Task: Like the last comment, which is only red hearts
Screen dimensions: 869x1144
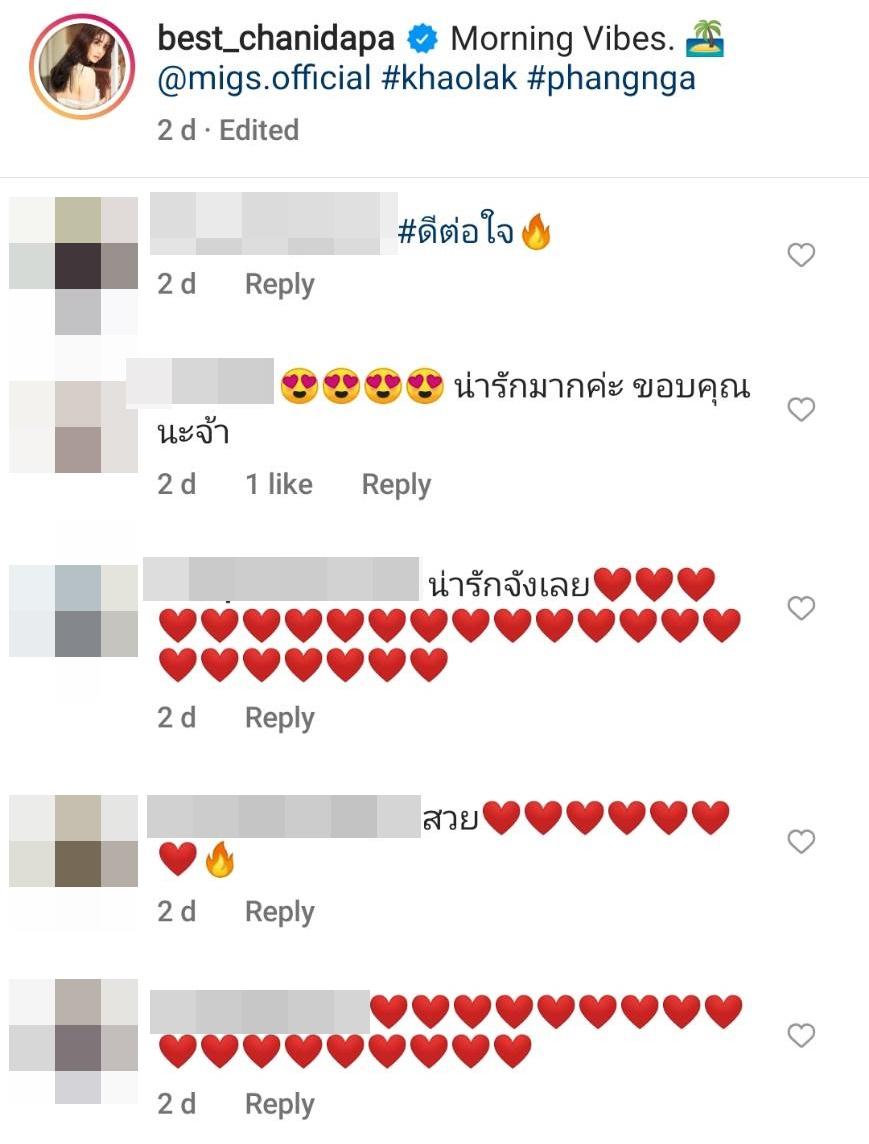Action: 801,1035
